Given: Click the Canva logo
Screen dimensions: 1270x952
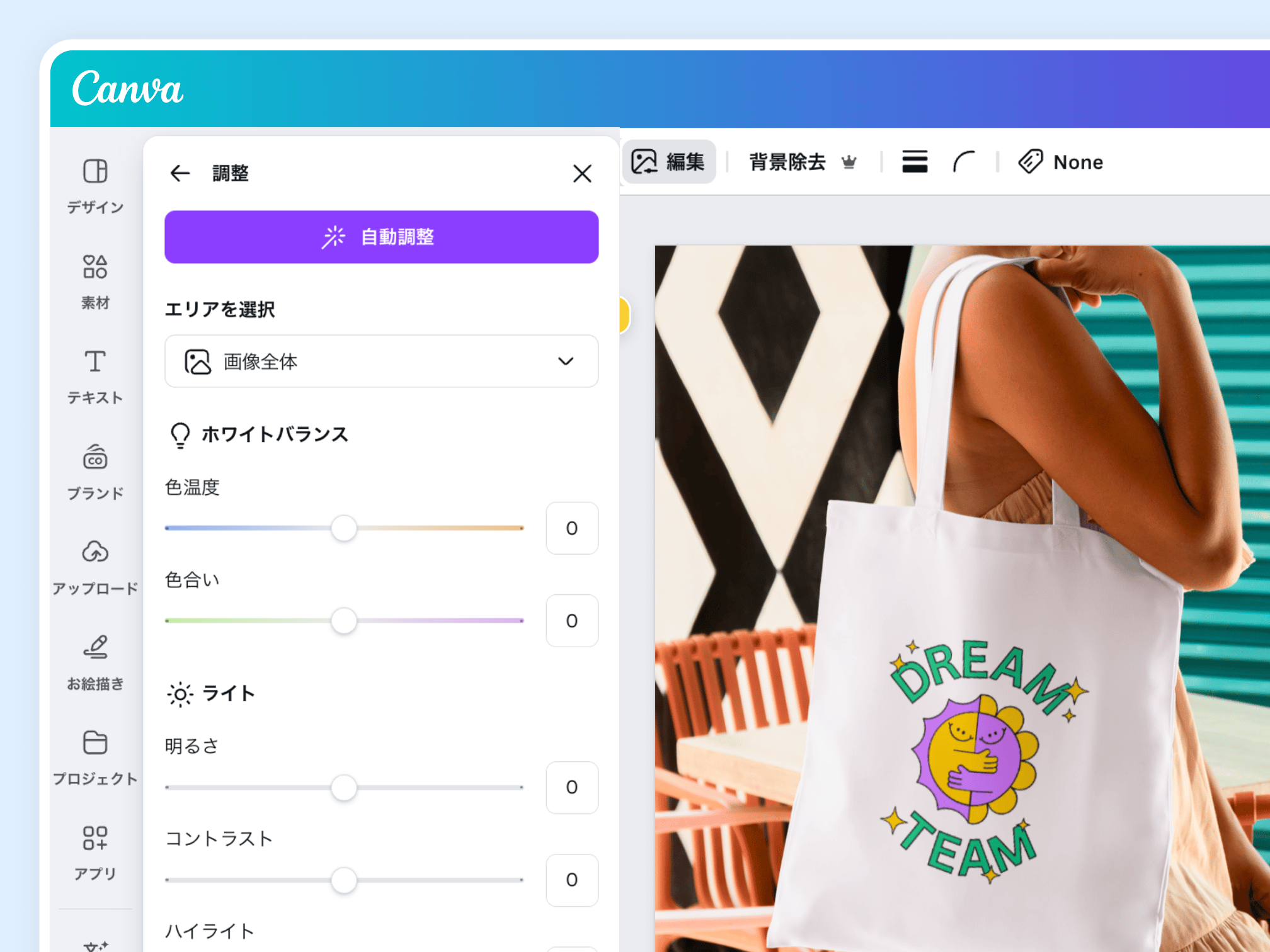Looking at the screenshot, I should [128, 88].
